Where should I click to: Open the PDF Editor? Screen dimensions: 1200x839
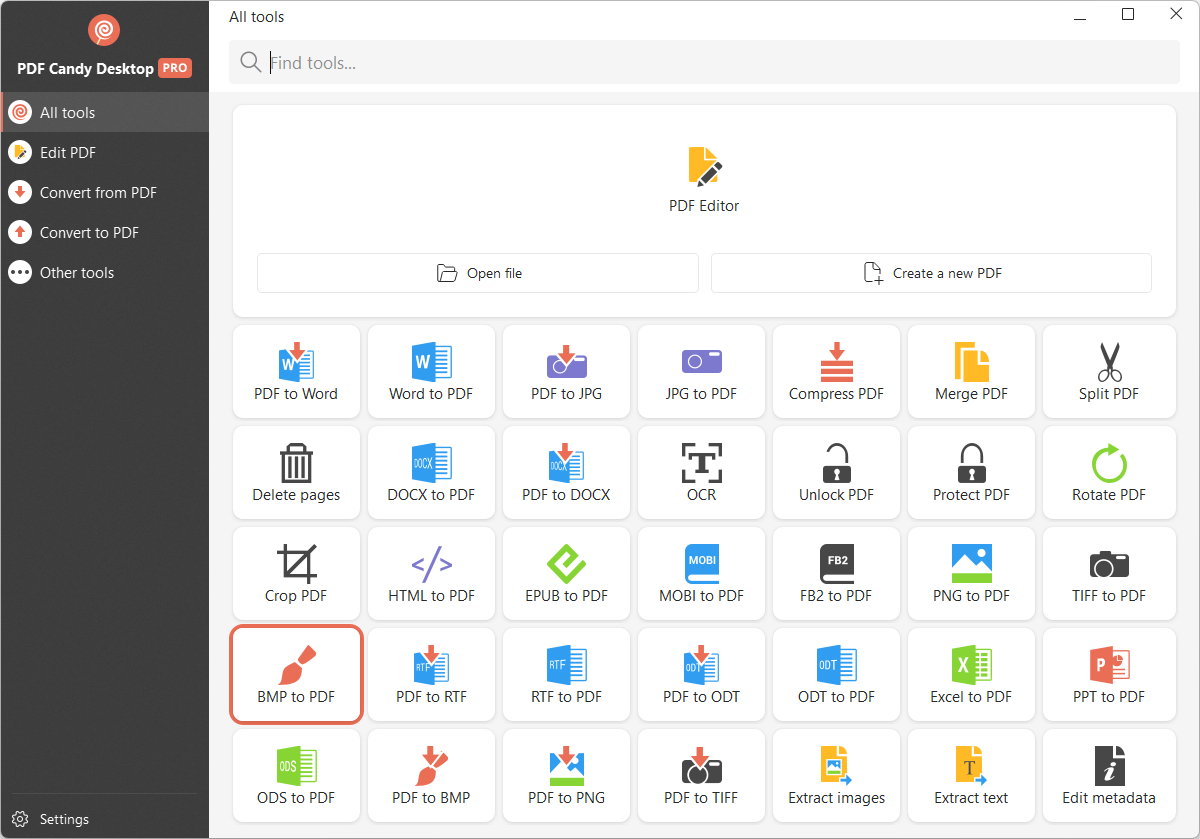[x=704, y=180]
